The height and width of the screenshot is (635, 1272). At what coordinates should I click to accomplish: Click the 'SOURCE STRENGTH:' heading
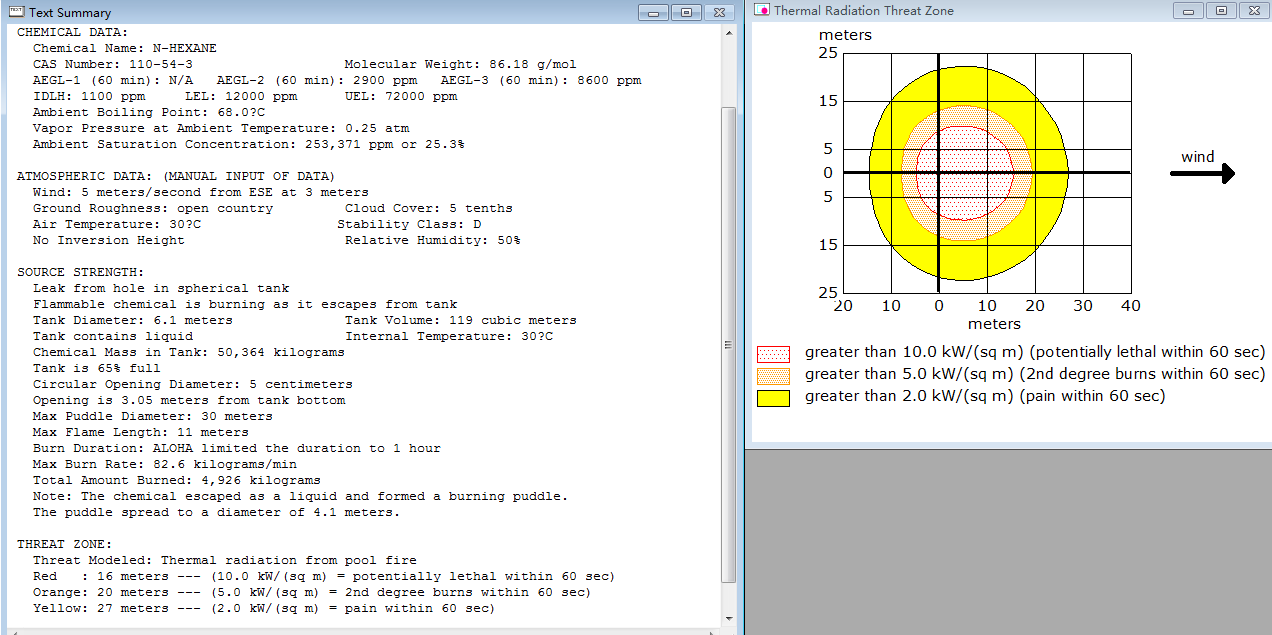(x=81, y=272)
